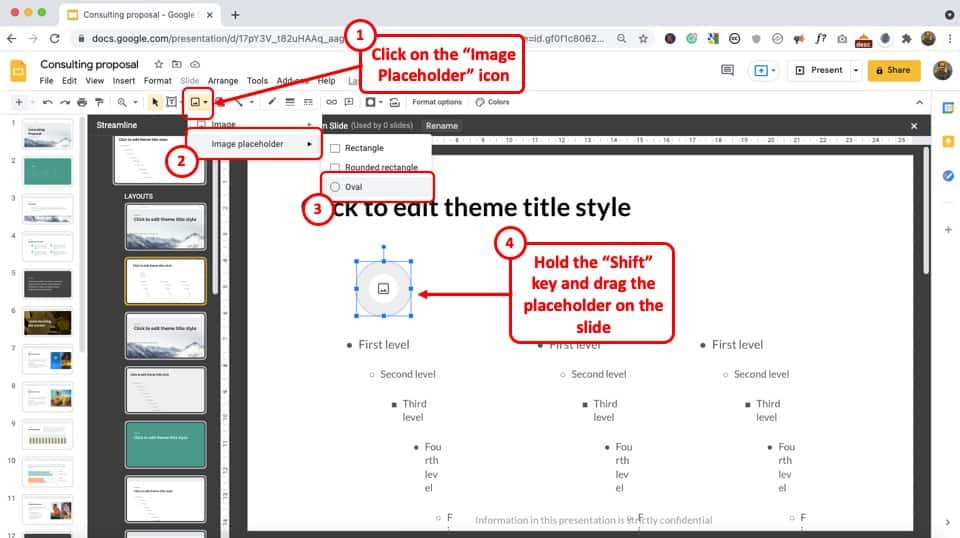Screen dimensions: 960x538
Task: Select the green layout thumbnail
Action: (x=165, y=444)
